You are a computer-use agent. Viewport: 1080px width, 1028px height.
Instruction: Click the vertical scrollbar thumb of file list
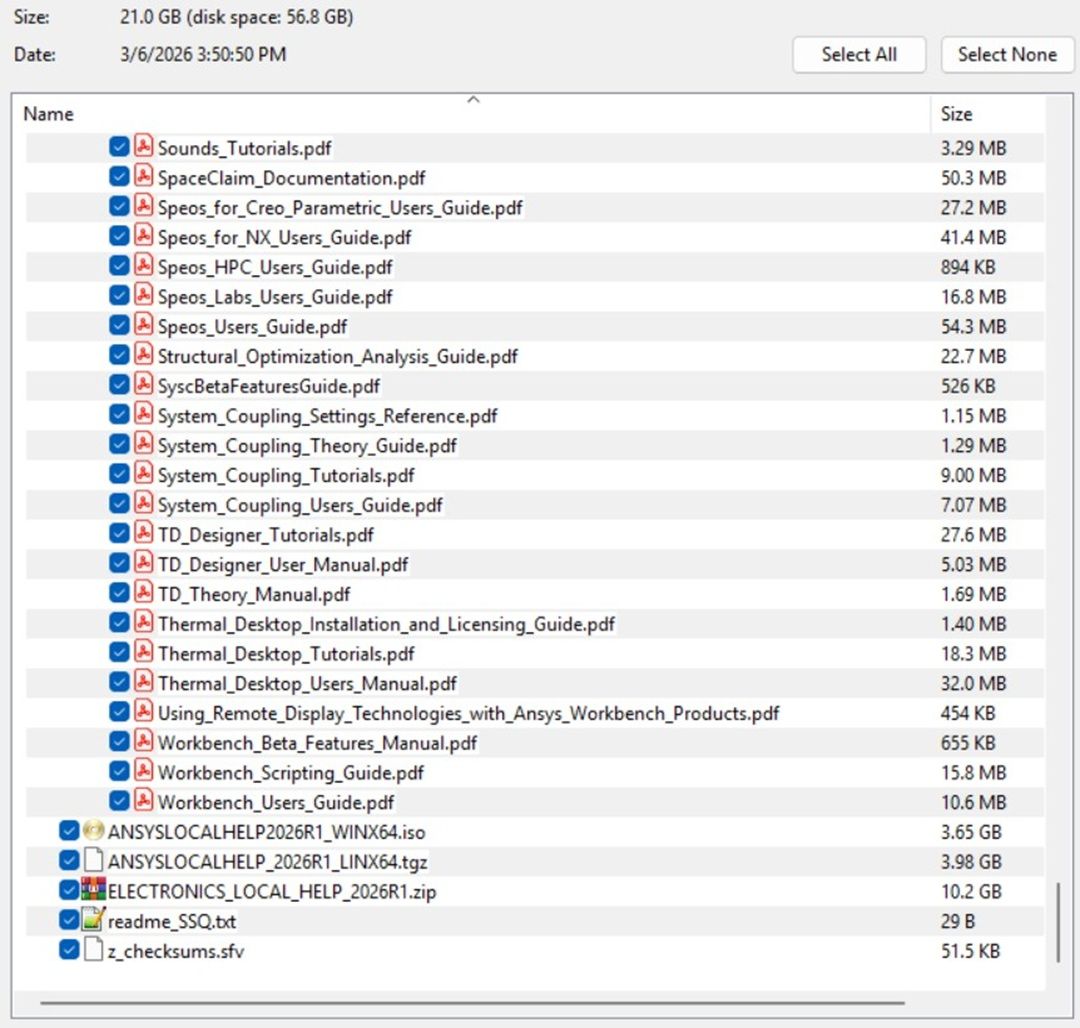click(x=1059, y=921)
